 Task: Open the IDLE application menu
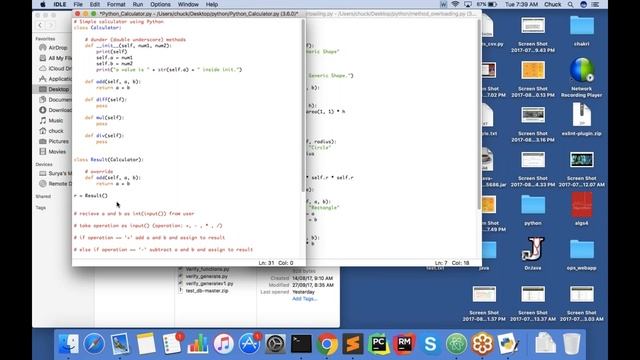(x=60, y=4)
